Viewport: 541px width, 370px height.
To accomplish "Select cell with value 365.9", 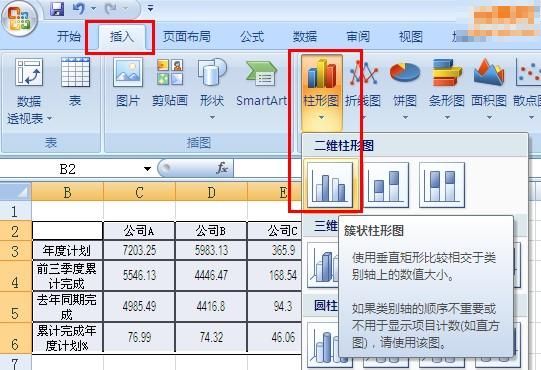I will pyautogui.click(x=275, y=250).
